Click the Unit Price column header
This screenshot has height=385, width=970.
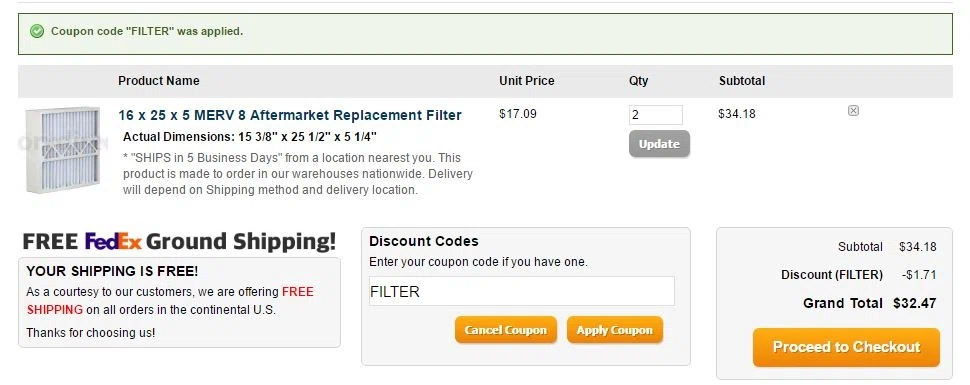(526, 81)
